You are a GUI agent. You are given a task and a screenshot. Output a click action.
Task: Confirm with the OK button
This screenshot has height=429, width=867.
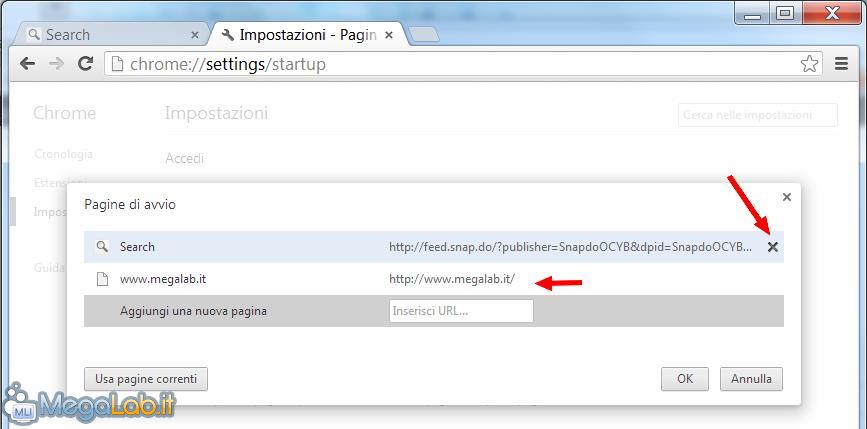pyautogui.click(x=685, y=379)
